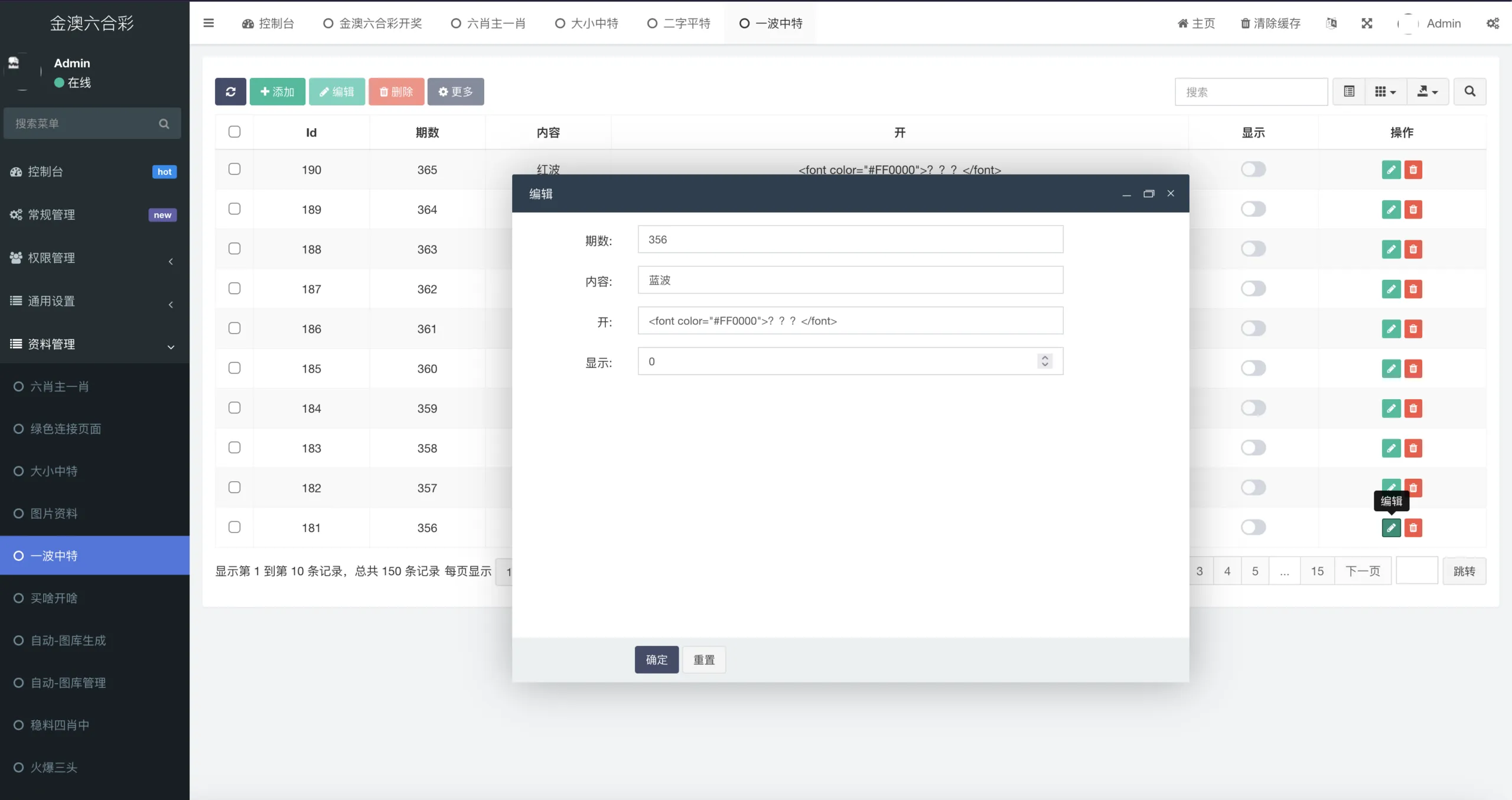Switch to the 二字平特 tab
The height and width of the screenshot is (800, 1512).
[x=679, y=24]
